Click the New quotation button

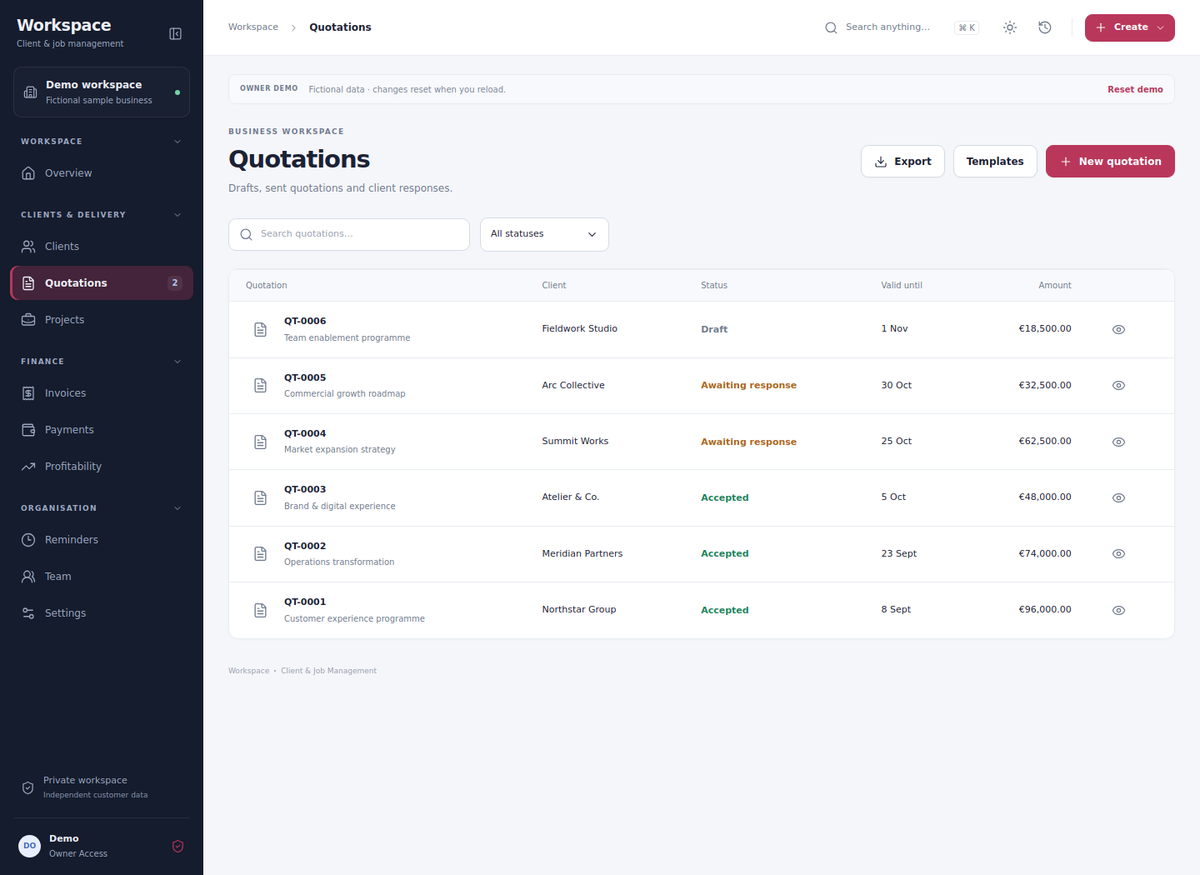tap(1110, 161)
